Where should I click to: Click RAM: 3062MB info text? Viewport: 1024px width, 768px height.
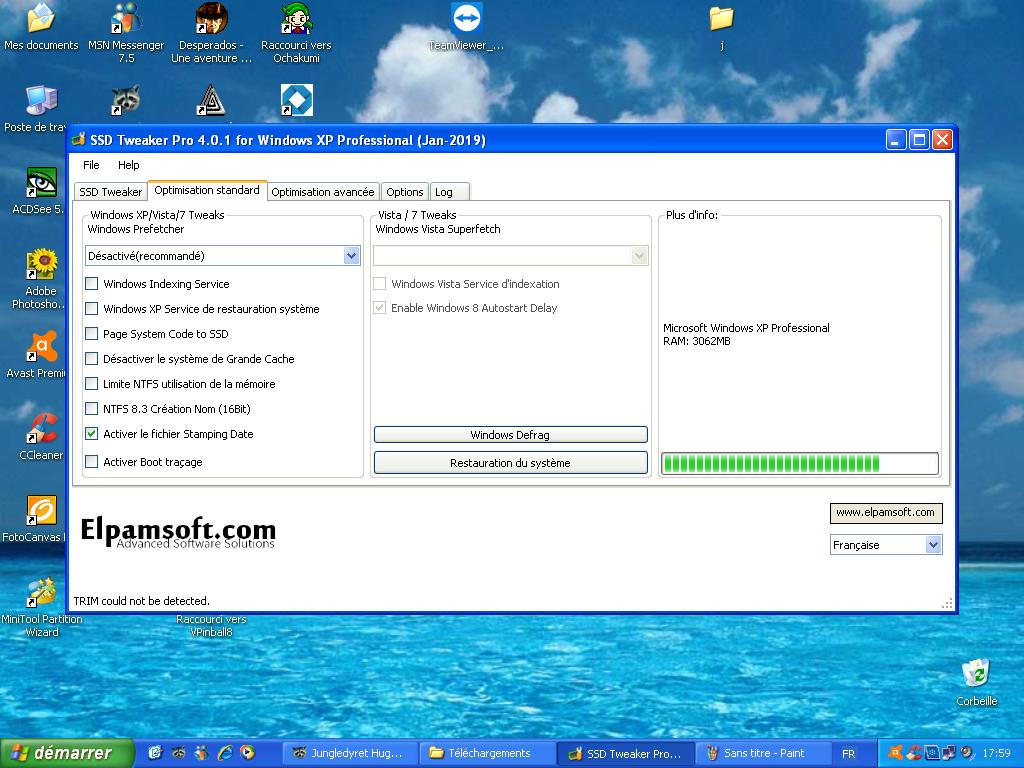point(697,341)
